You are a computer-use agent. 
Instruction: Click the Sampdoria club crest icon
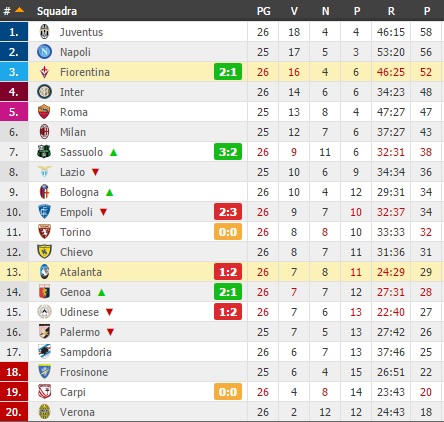point(44,352)
